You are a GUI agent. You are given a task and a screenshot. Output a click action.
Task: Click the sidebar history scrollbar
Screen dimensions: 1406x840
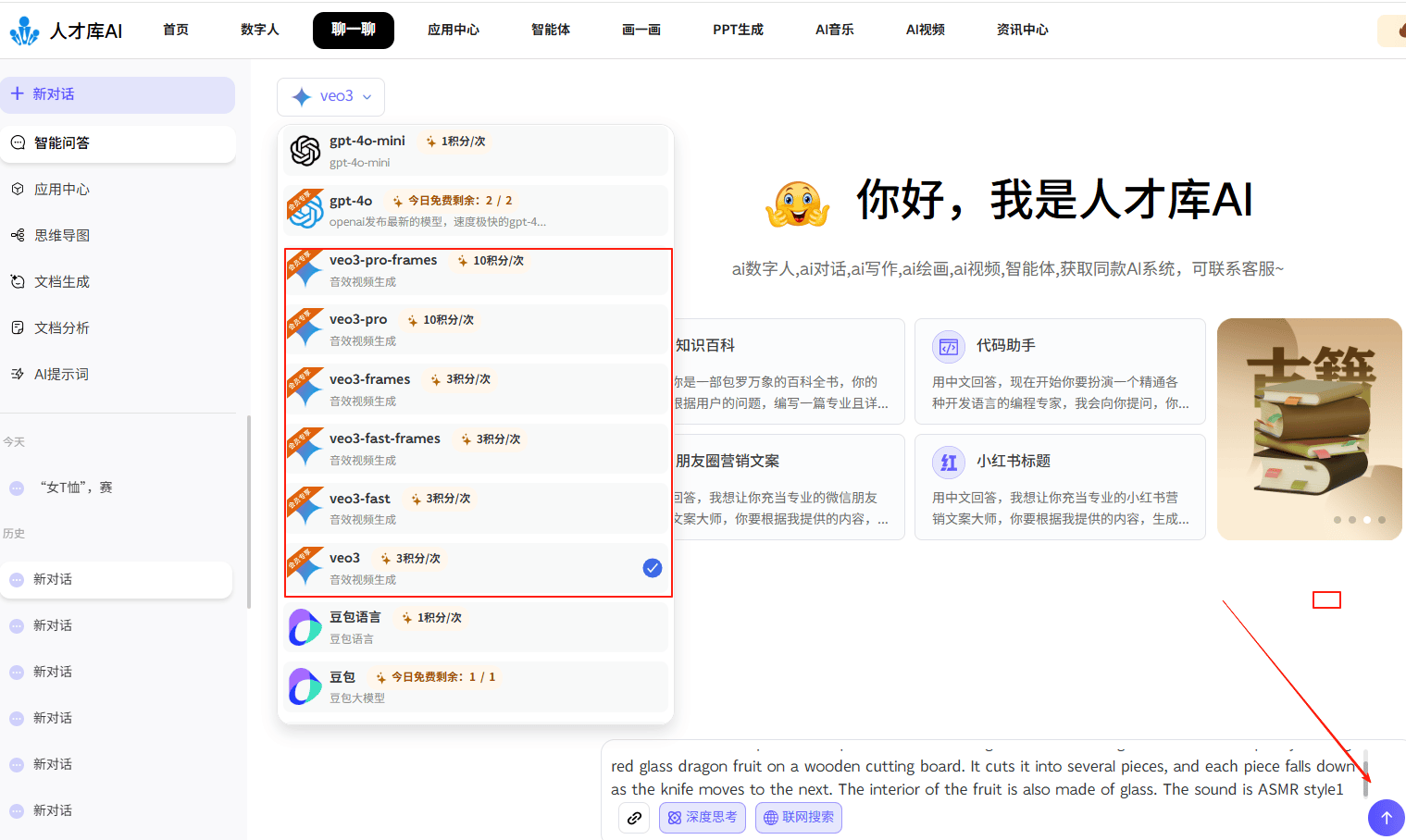coord(249,512)
